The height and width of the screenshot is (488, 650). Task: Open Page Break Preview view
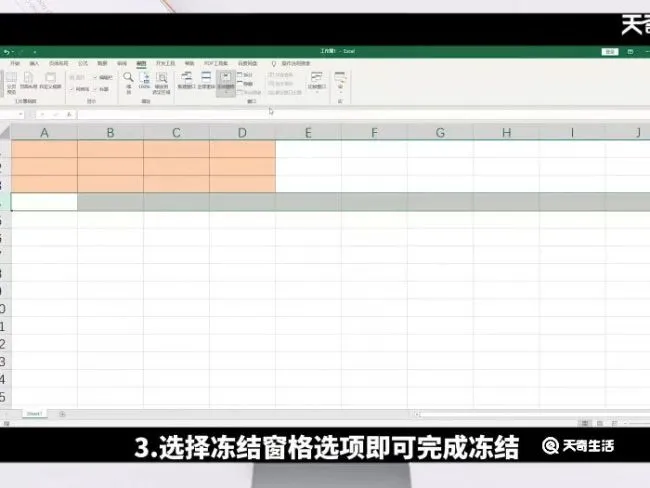point(11,83)
